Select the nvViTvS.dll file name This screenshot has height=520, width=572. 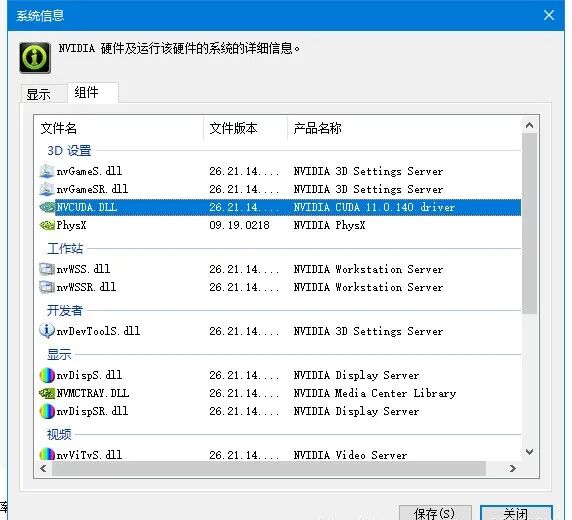pos(89,455)
